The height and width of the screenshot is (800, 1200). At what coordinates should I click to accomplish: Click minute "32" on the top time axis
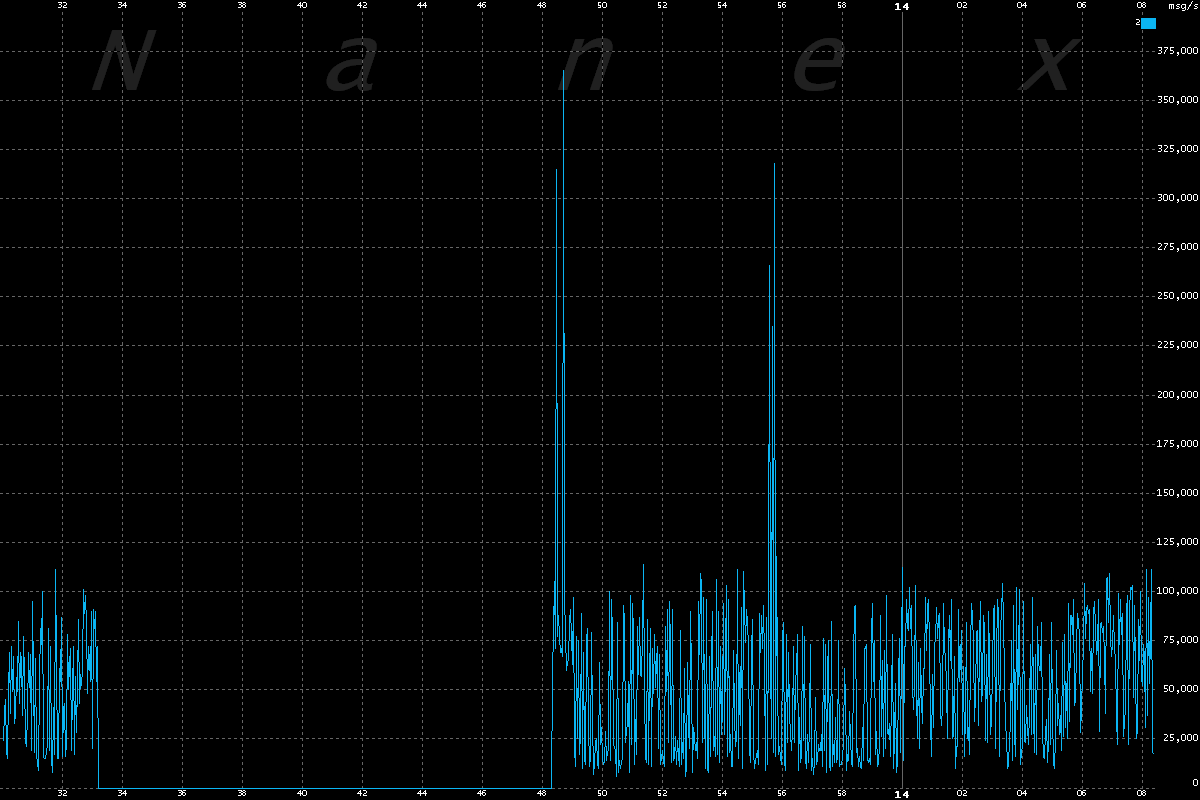62,6
